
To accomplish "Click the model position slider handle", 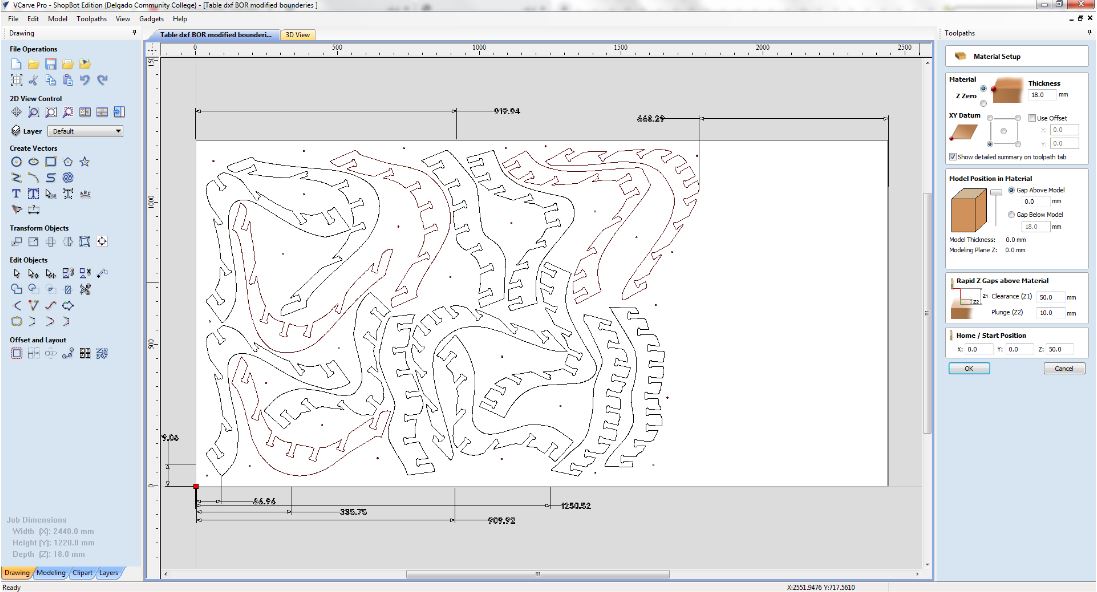I will point(996,192).
